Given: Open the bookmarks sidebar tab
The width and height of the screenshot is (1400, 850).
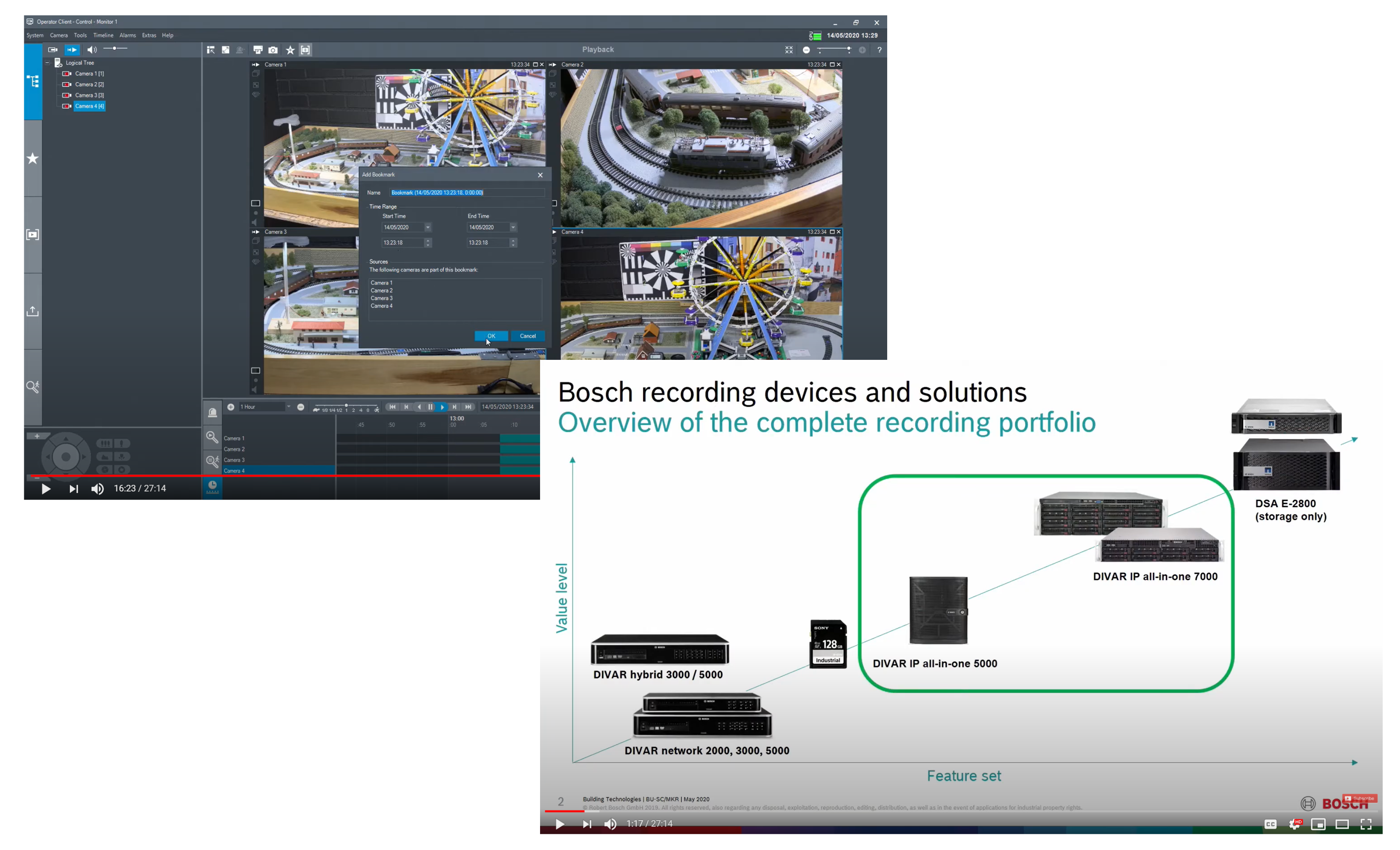Looking at the screenshot, I should [x=33, y=235].
